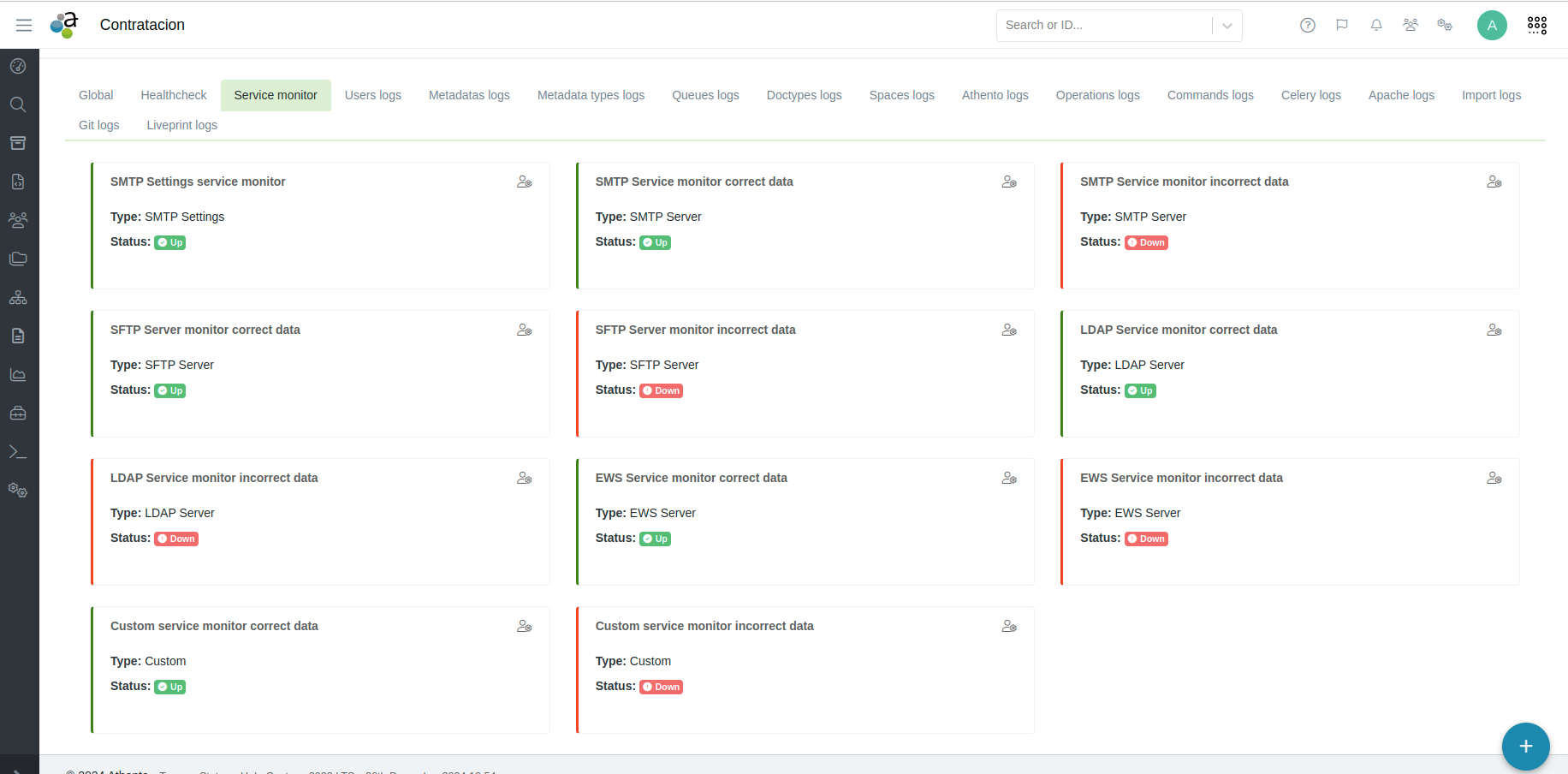Focus the Search or ID input field

coord(1104,26)
